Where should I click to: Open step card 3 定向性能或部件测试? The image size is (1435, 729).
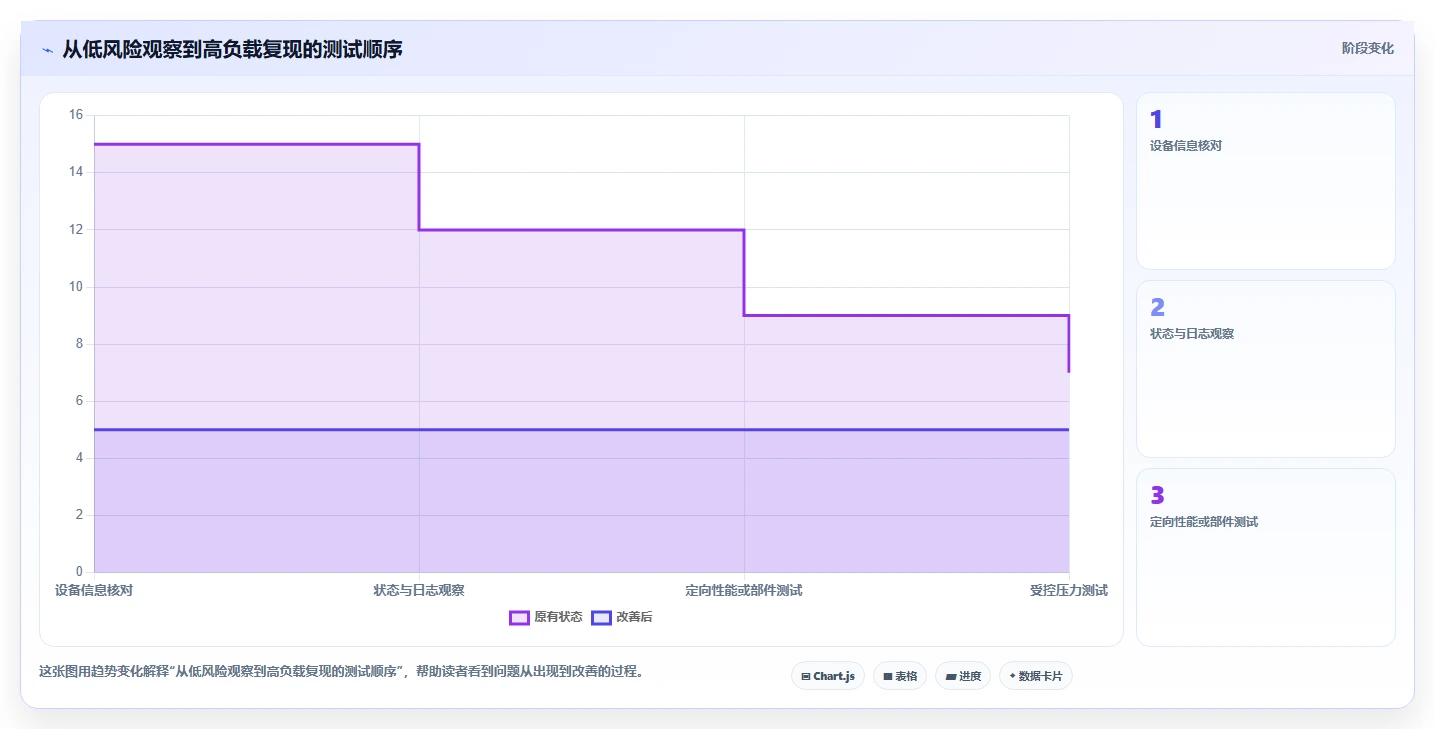1265,557
